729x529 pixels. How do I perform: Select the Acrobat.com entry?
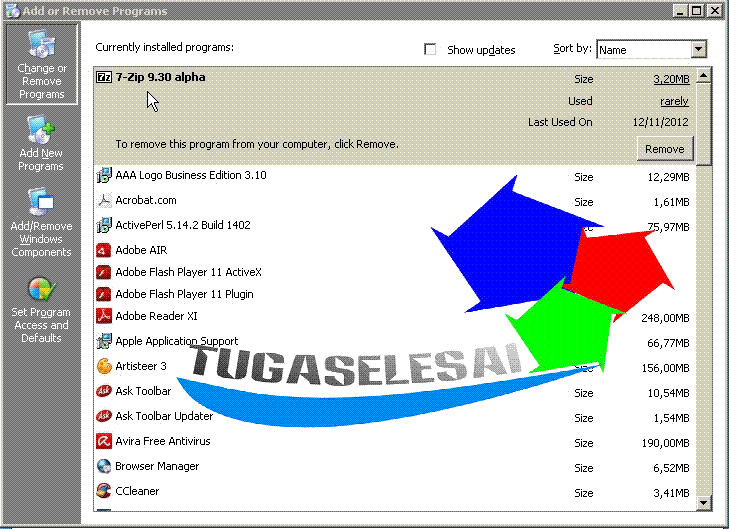tap(394, 201)
